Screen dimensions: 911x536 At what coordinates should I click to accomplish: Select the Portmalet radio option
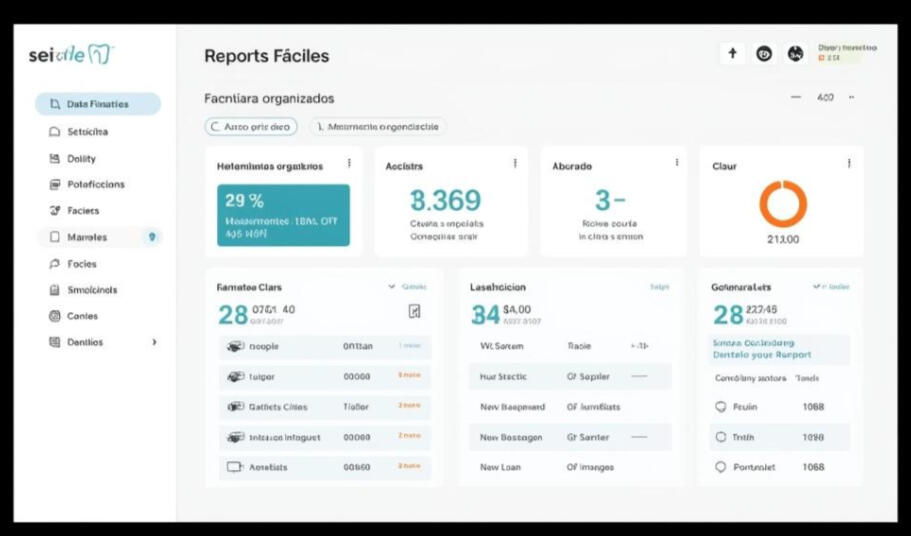(x=720, y=467)
